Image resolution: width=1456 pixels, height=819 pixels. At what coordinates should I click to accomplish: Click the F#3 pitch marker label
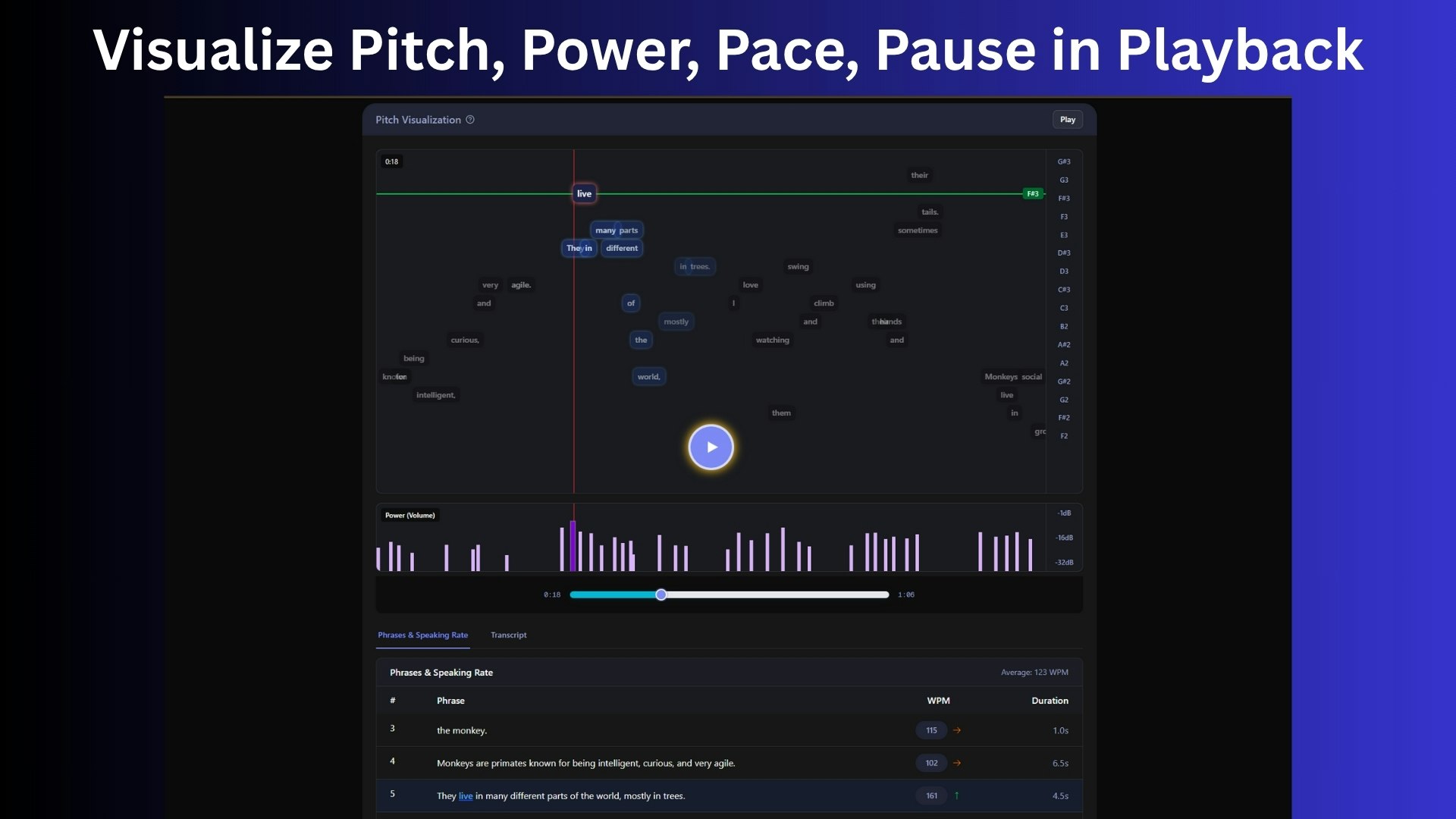pyautogui.click(x=1033, y=194)
